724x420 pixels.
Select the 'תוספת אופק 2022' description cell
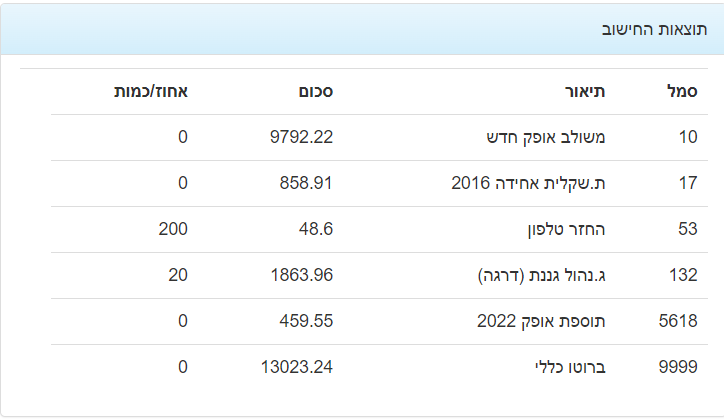553,321
